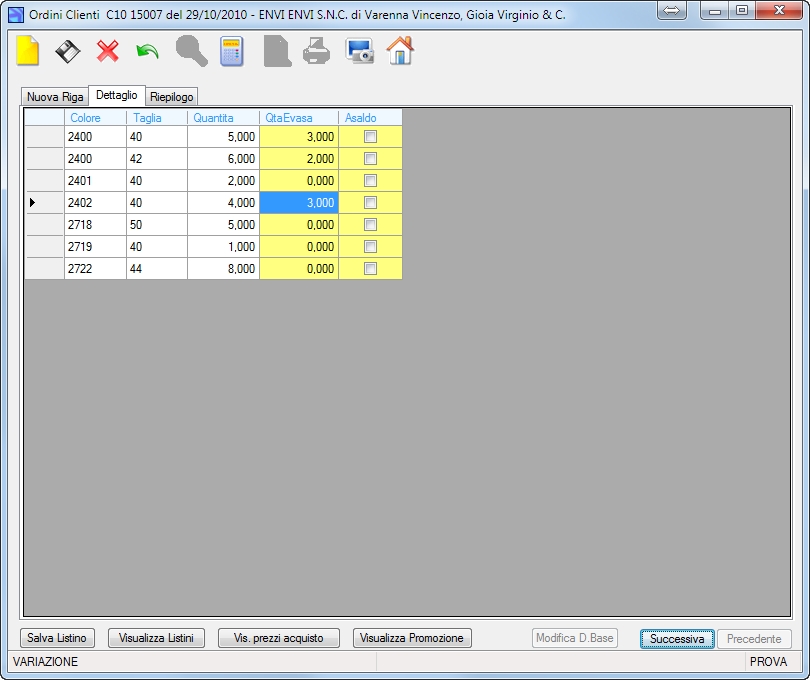Check Asaldo box for color 2722
The image size is (810, 680).
click(370, 269)
